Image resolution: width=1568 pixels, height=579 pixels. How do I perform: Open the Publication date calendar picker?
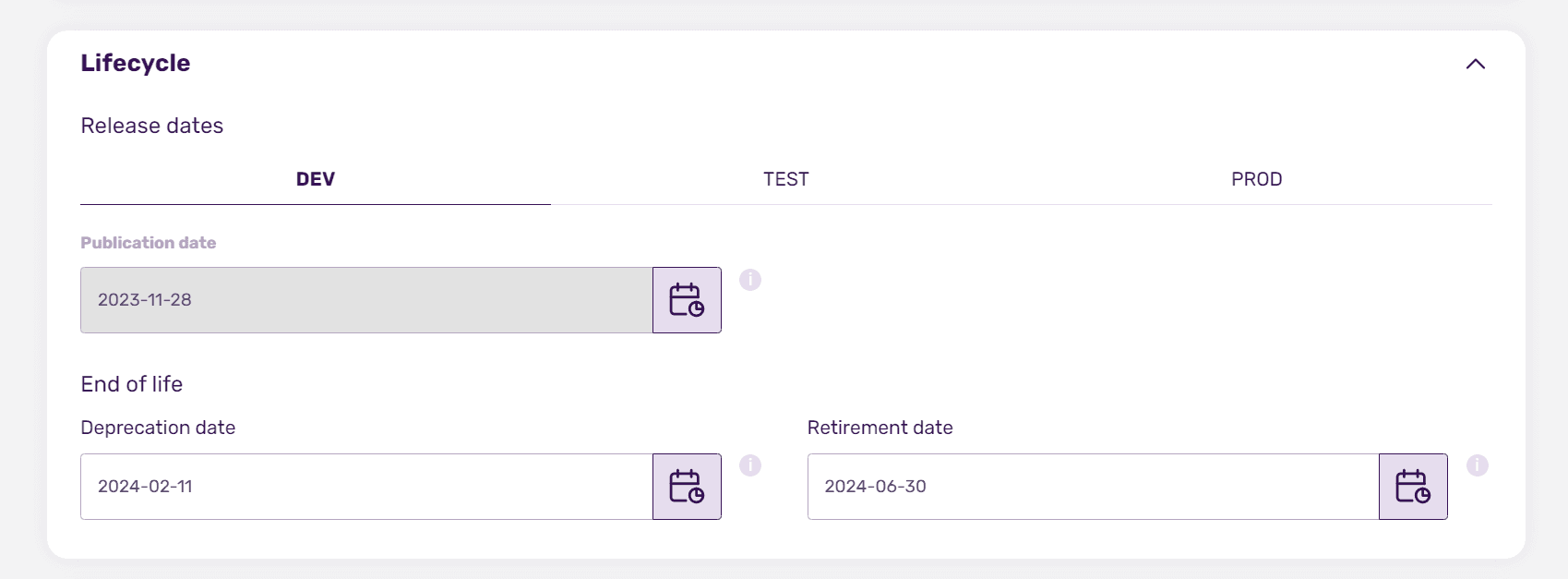pos(687,300)
